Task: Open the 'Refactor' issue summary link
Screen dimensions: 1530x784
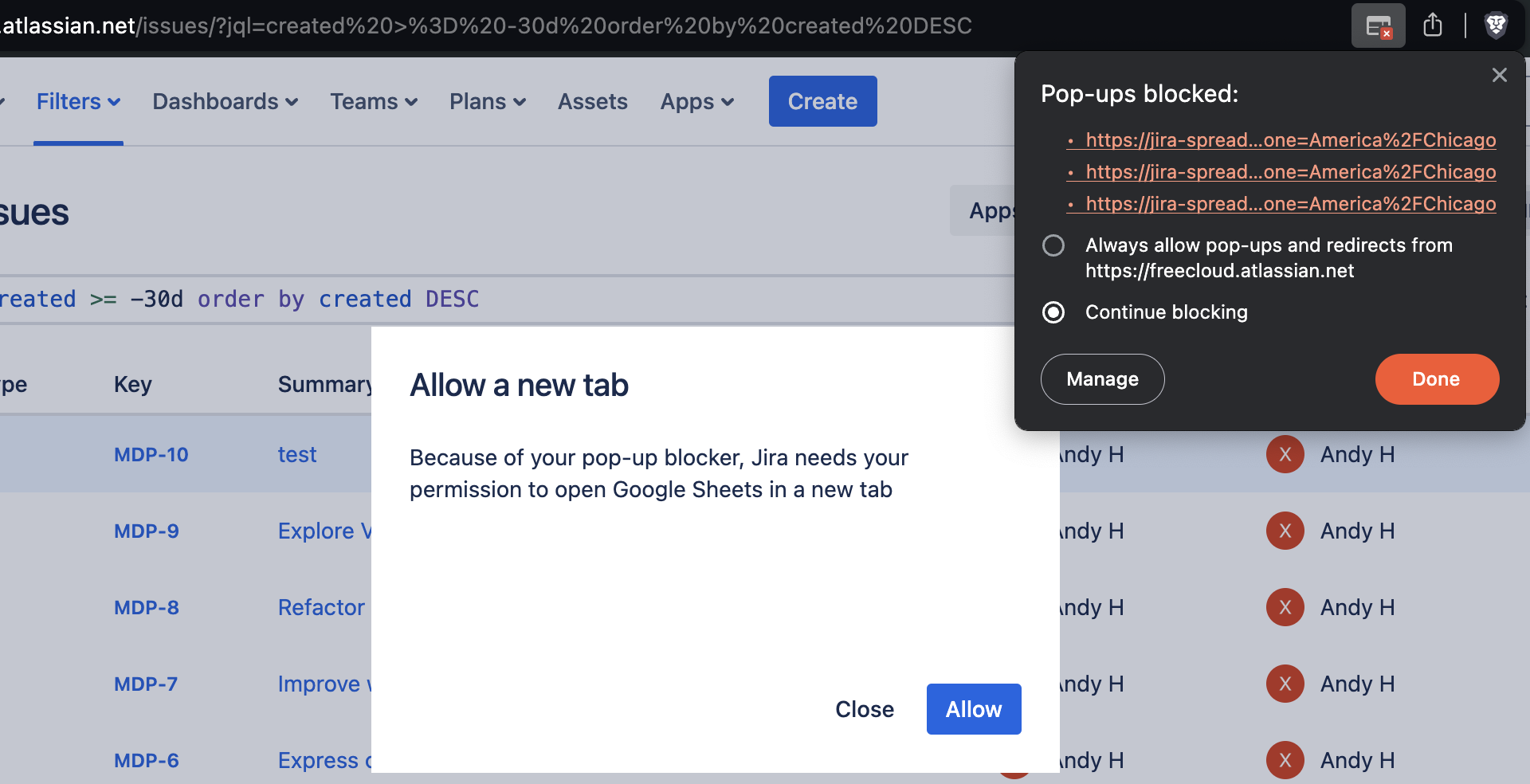Action: 322,608
